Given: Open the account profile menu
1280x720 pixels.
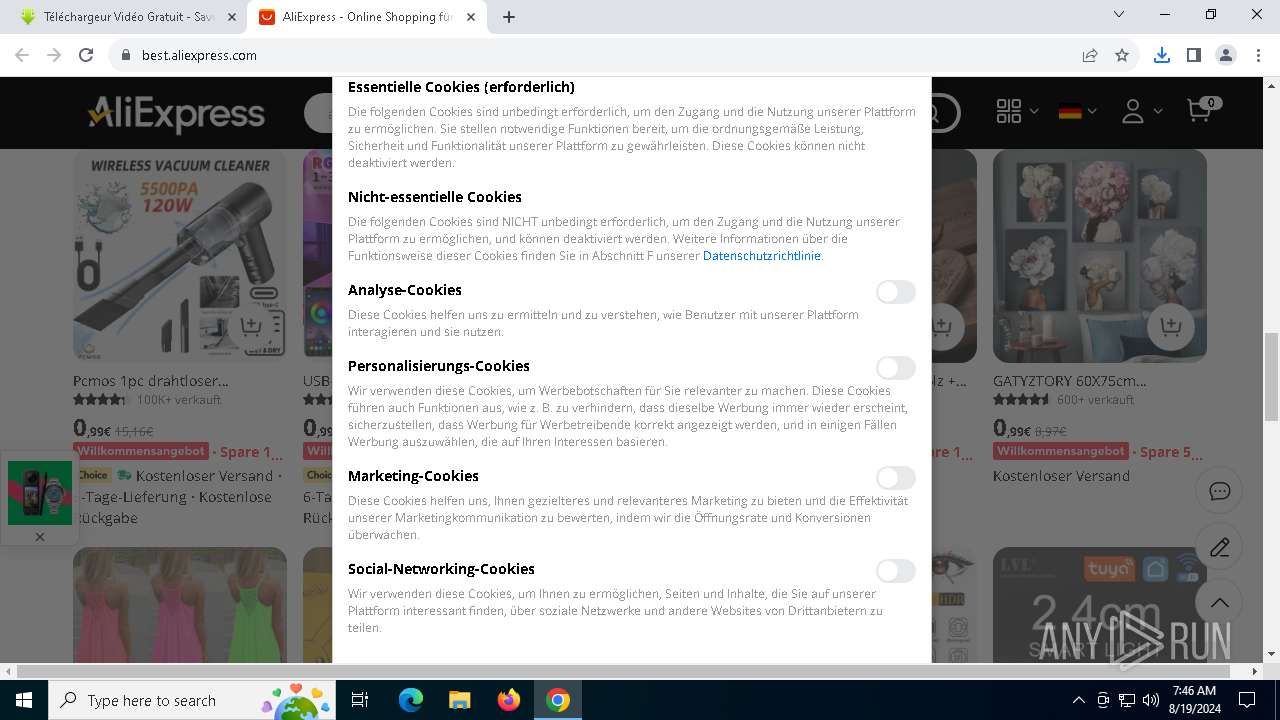Looking at the screenshot, I should [1133, 111].
